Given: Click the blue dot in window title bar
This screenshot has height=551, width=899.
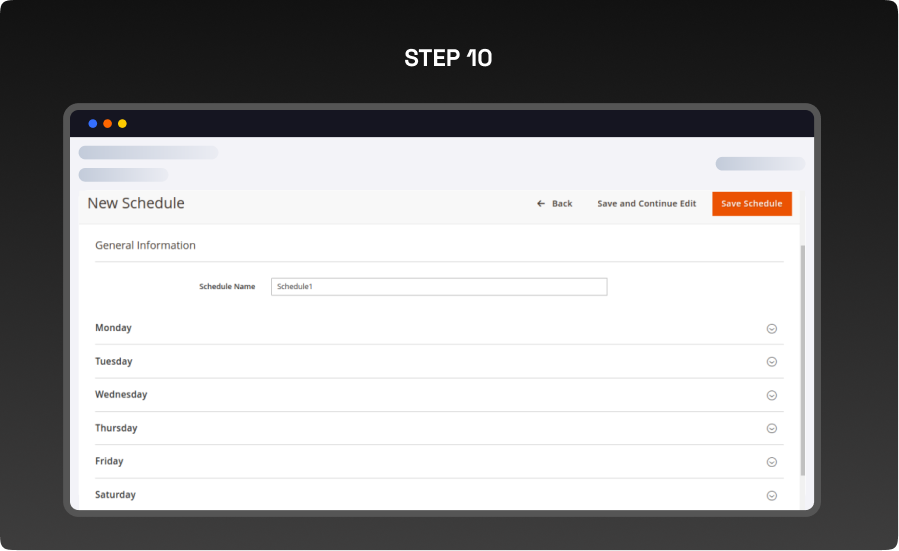Looking at the screenshot, I should pyautogui.click(x=93, y=124).
